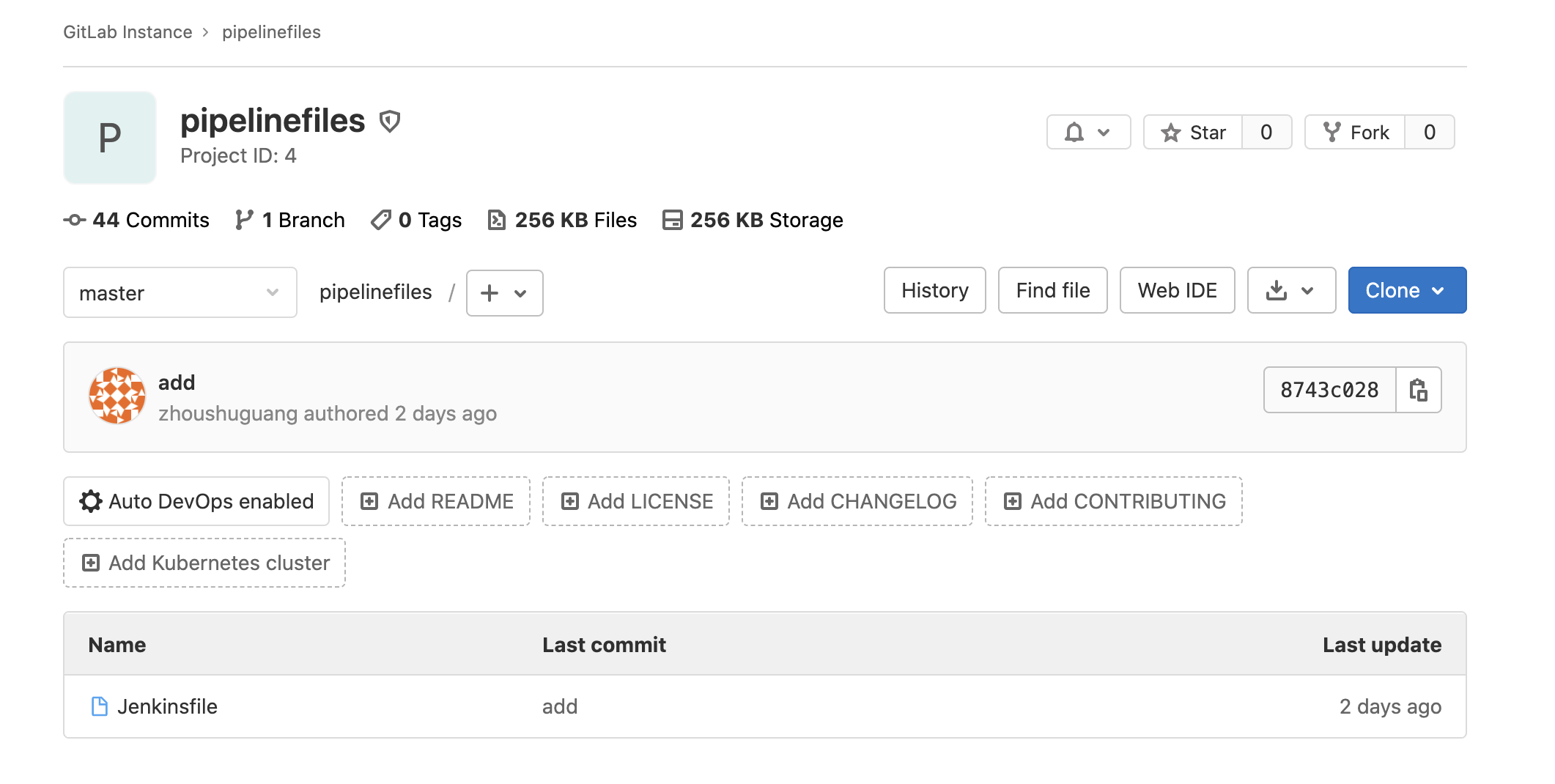The image size is (1555, 784).
Task: Open the master branch selector
Action: point(180,293)
